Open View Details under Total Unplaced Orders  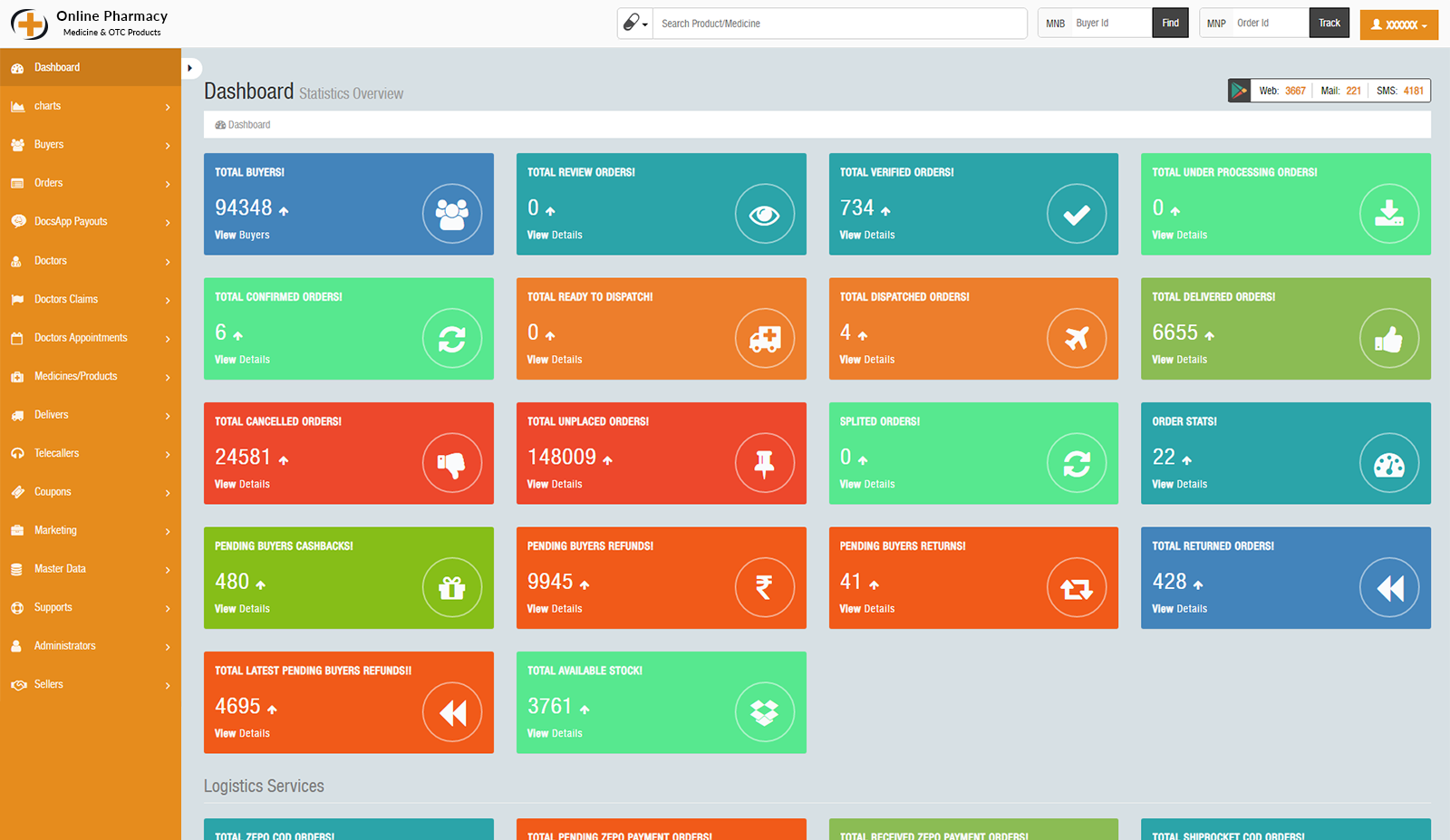point(555,484)
